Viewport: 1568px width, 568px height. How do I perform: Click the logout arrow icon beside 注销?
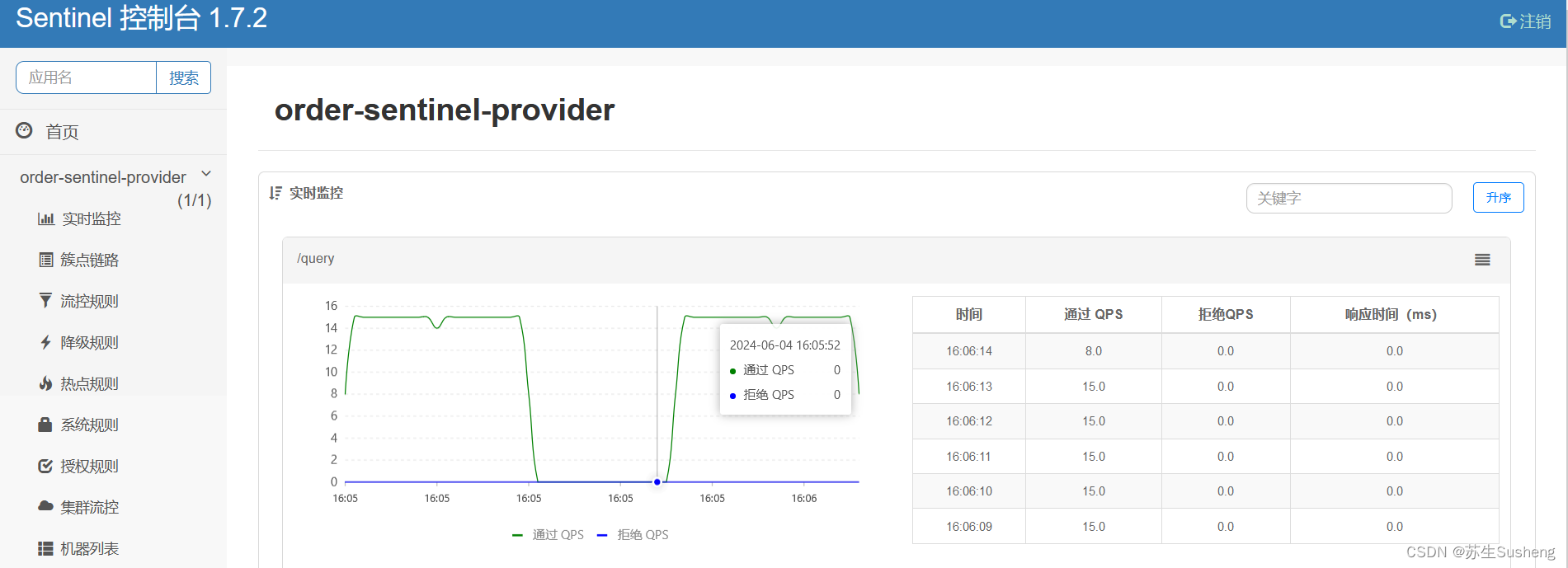[x=1508, y=21]
